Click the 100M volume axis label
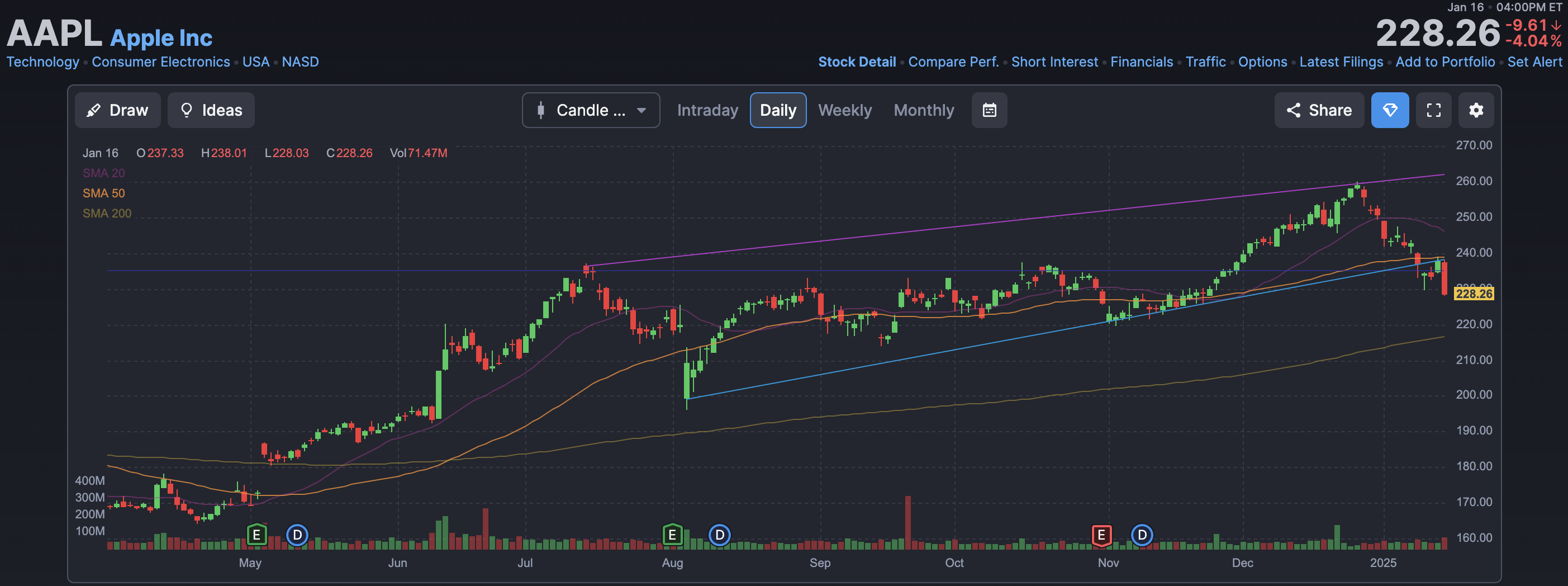The image size is (1568, 586). click(x=90, y=531)
